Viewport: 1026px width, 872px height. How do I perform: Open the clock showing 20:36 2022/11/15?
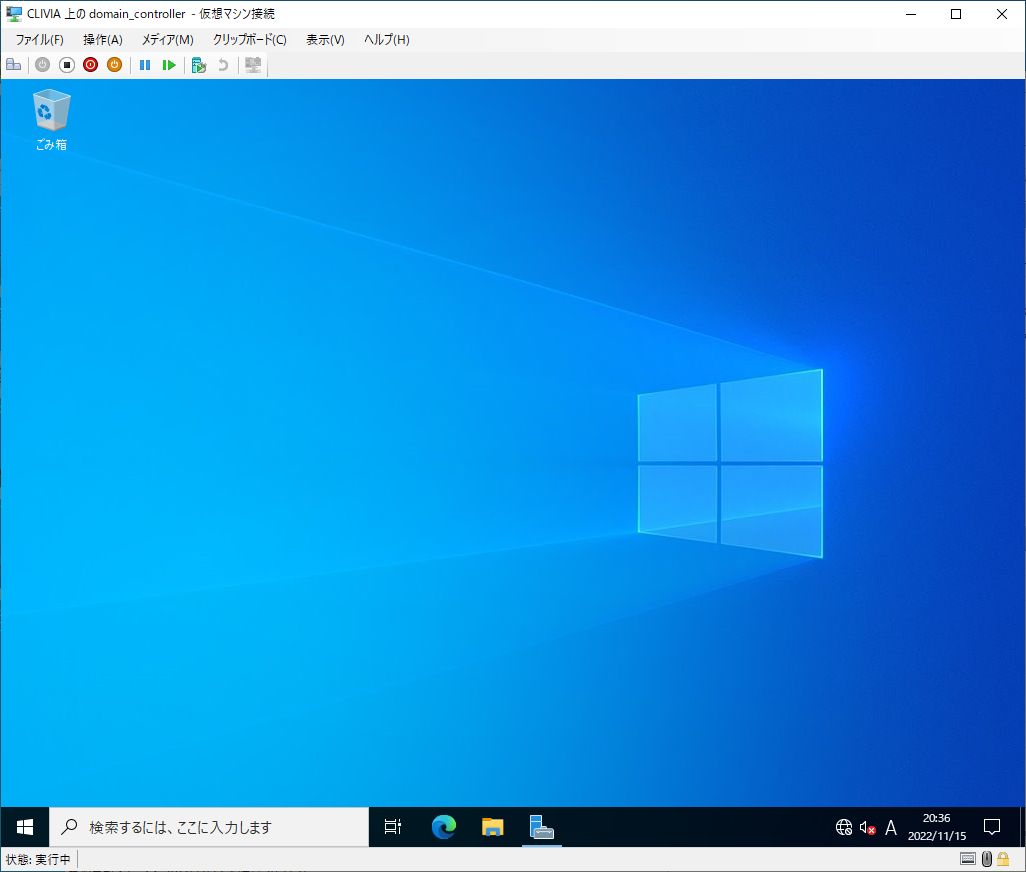click(x=936, y=828)
